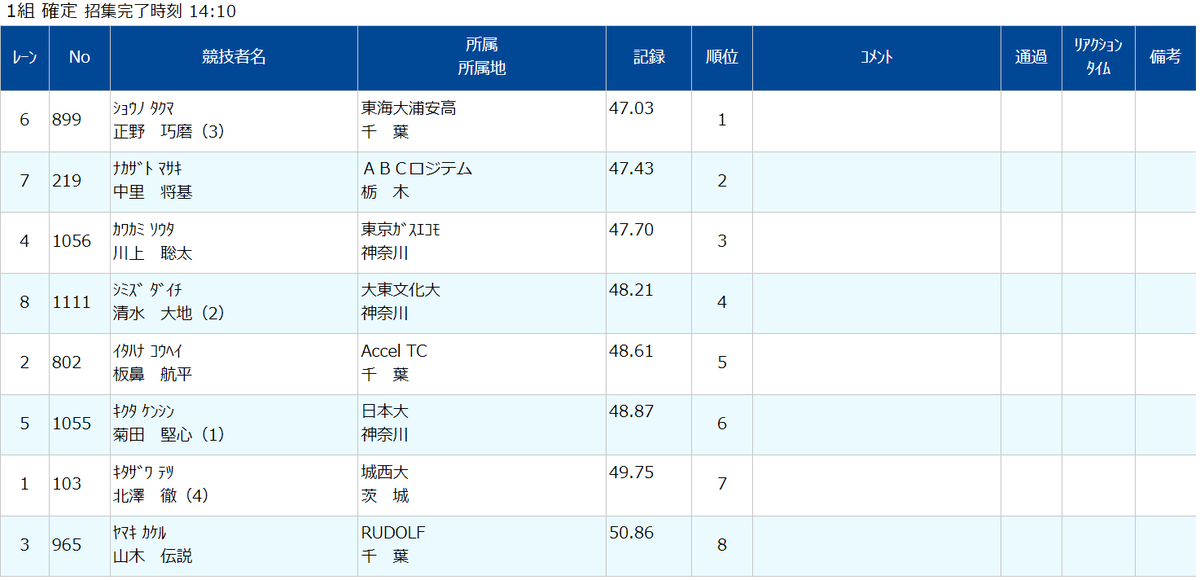Click bib number 219
The height and width of the screenshot is (580, 1200).
pos(66,181)
